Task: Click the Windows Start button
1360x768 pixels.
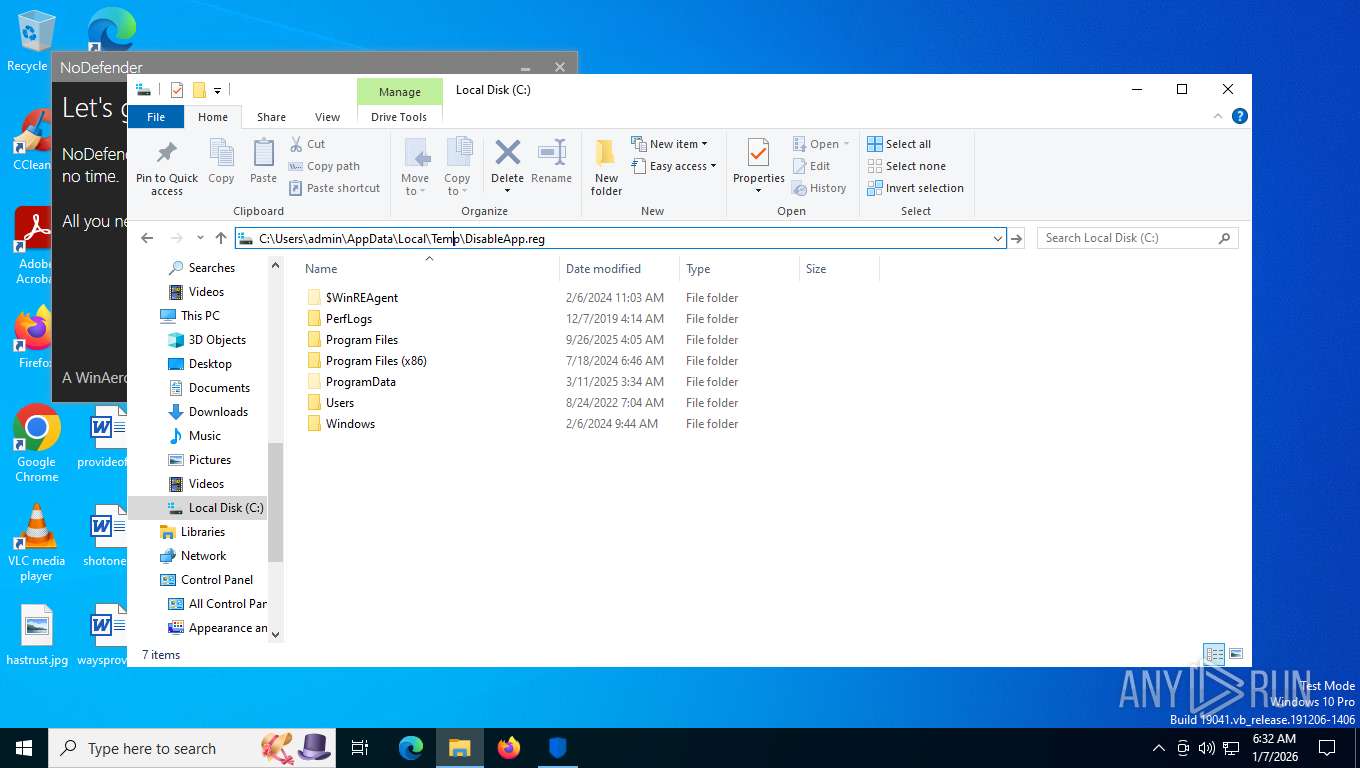Action: (x=24, y=747)
